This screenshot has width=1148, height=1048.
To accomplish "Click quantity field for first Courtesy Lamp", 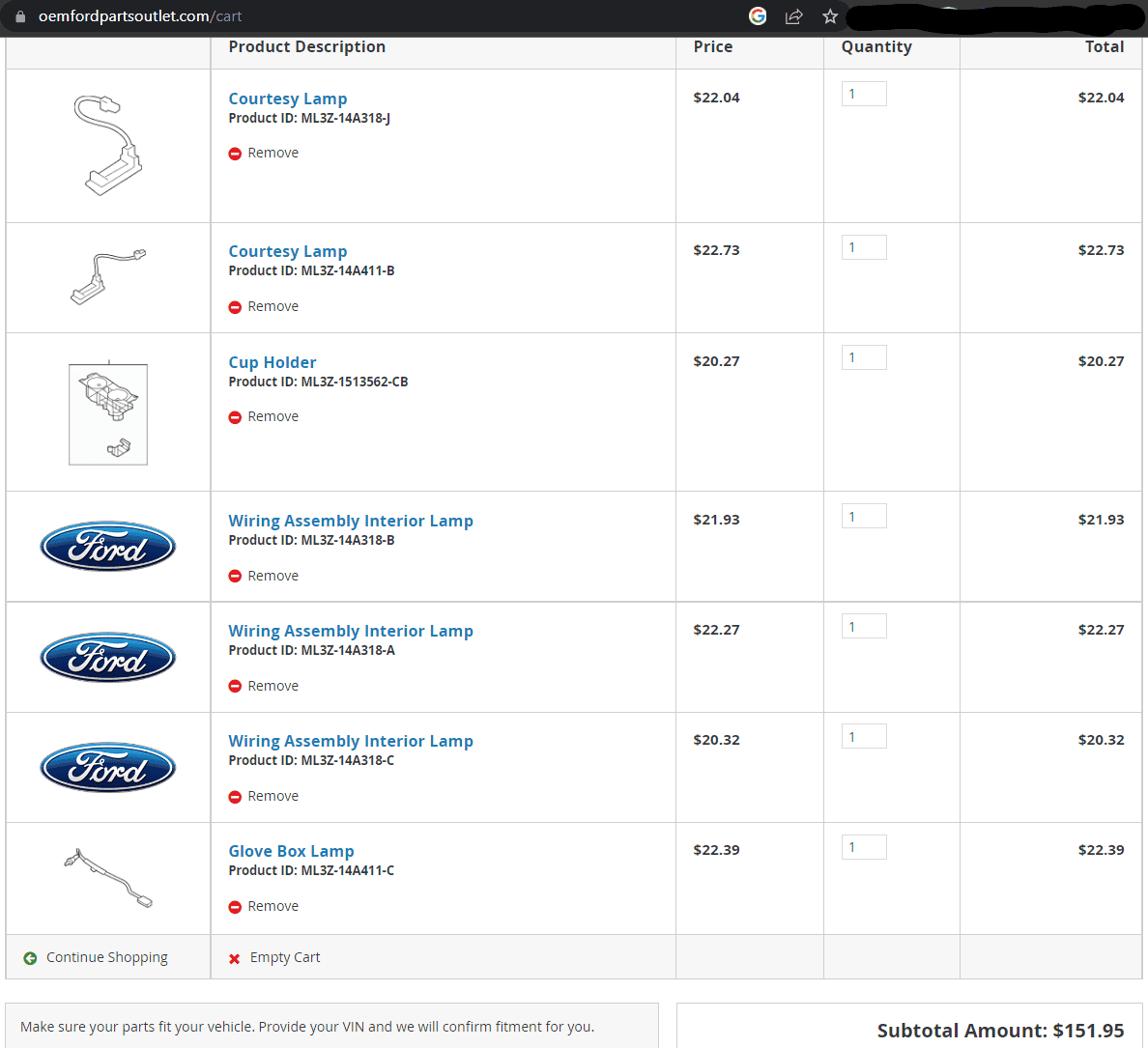I will click(863, 94).
